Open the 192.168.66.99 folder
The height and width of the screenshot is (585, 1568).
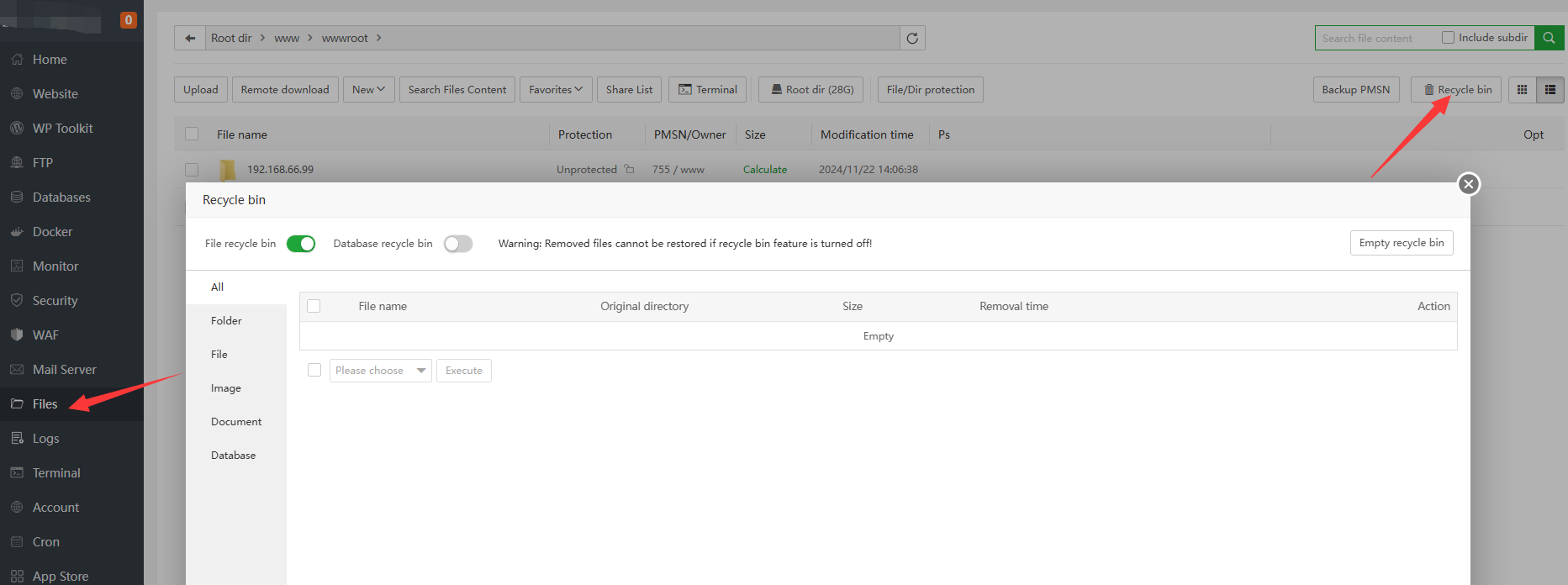[x=280, y=170]
